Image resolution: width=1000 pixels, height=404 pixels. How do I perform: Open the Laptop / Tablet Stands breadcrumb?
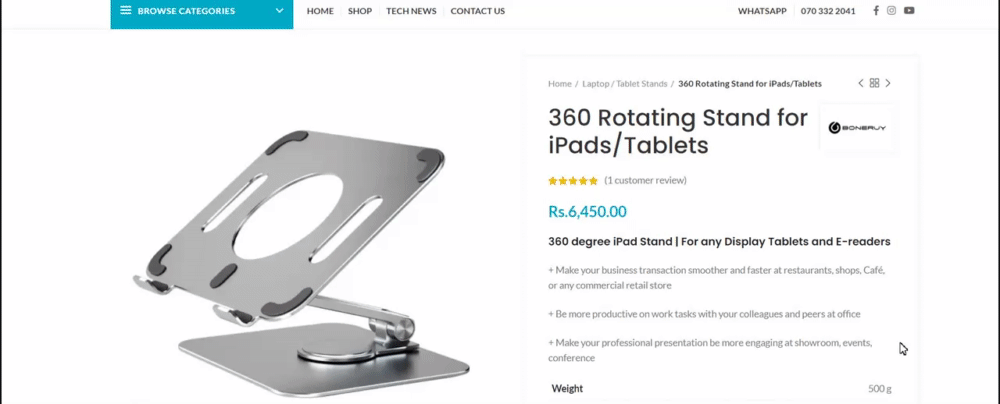tap(624, 84)
